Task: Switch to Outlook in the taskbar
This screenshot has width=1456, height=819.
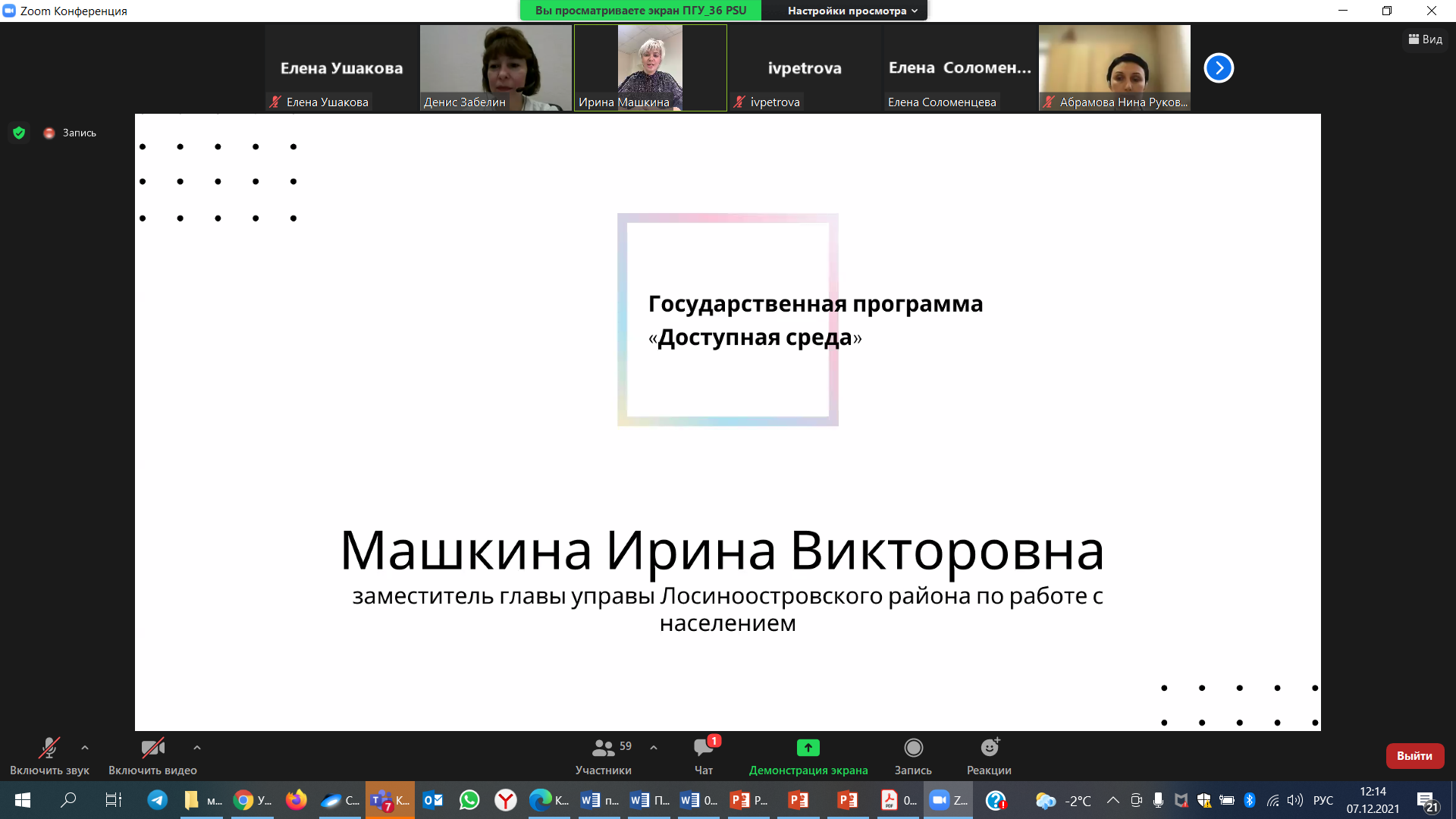Action: pyautogui.click(x=433, y=800)
